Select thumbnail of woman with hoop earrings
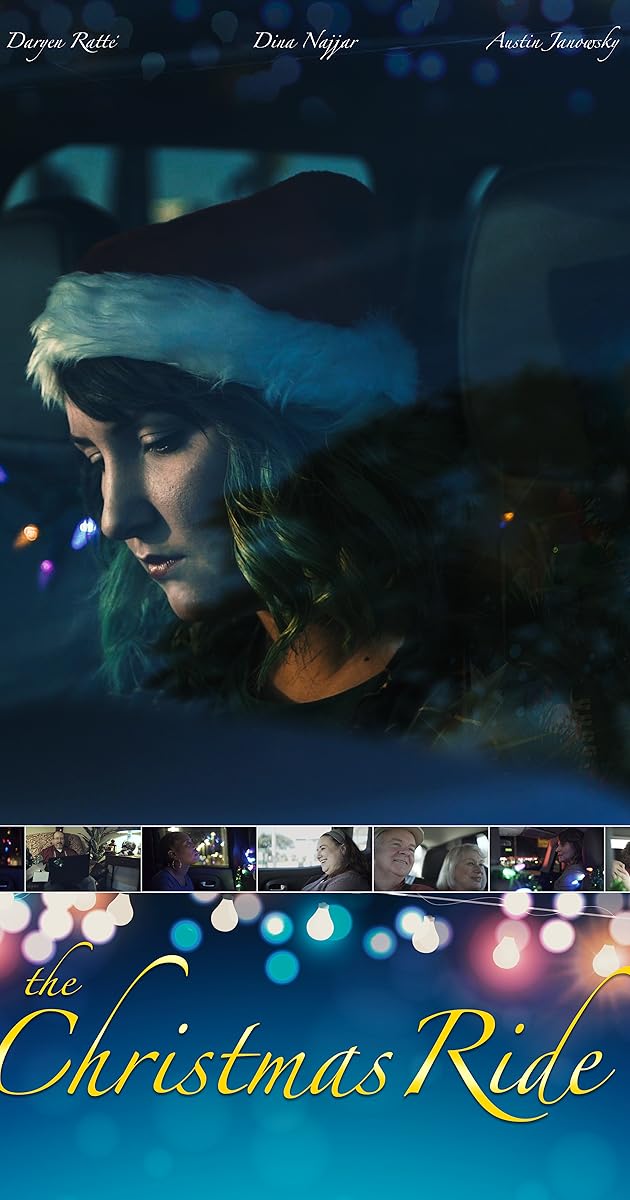Screen dimensions: 630x1200 pos(199,858)
